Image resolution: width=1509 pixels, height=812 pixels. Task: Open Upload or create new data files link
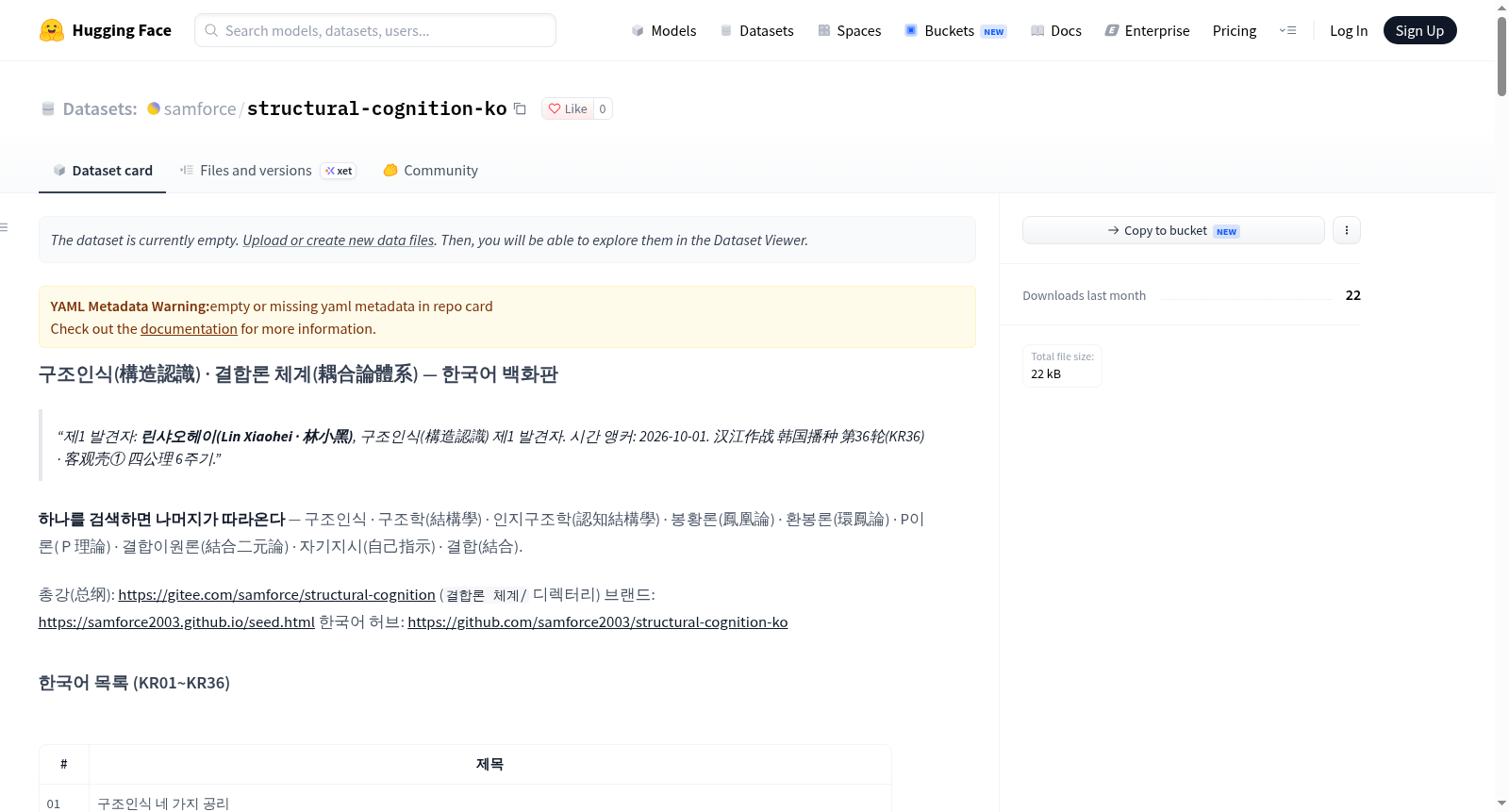click(339, 240)
